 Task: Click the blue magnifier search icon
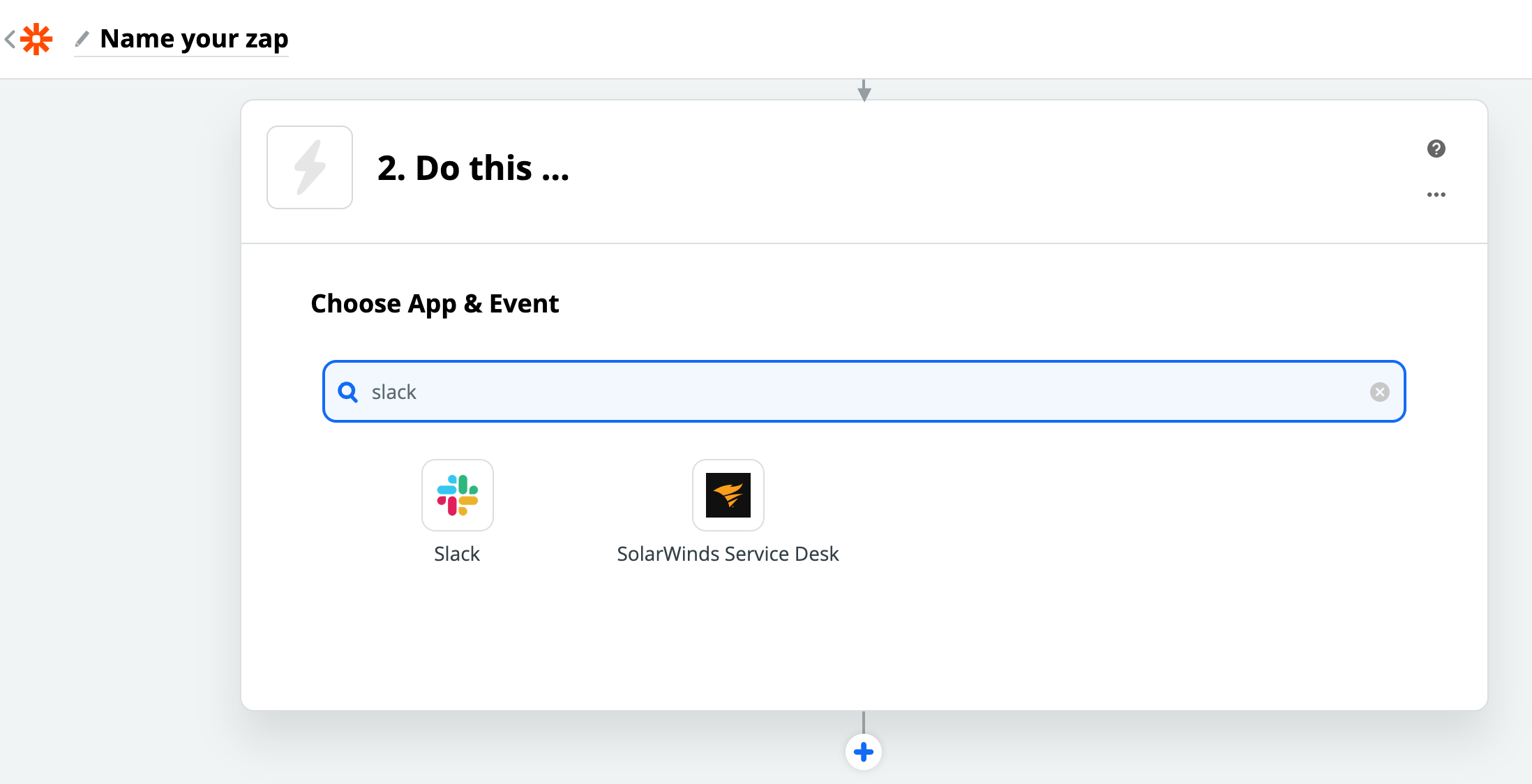click(347, 392)
